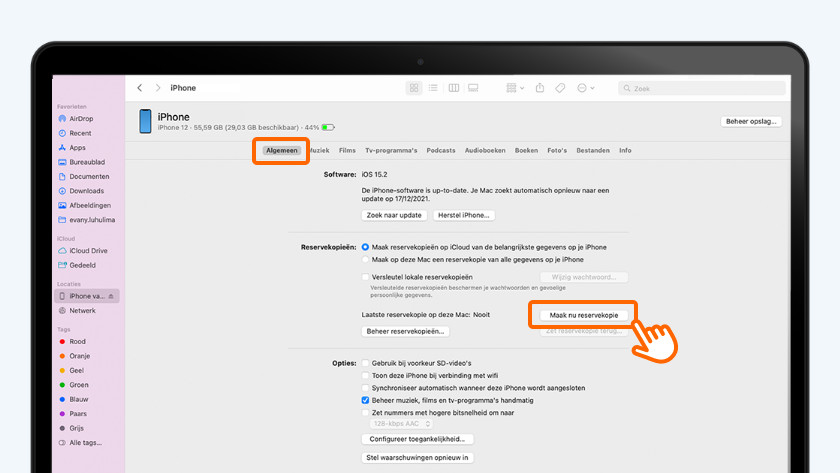This screenshot has width=840, height=473.
Task: Select iCloud backup radio option
Action: (365, 247)
